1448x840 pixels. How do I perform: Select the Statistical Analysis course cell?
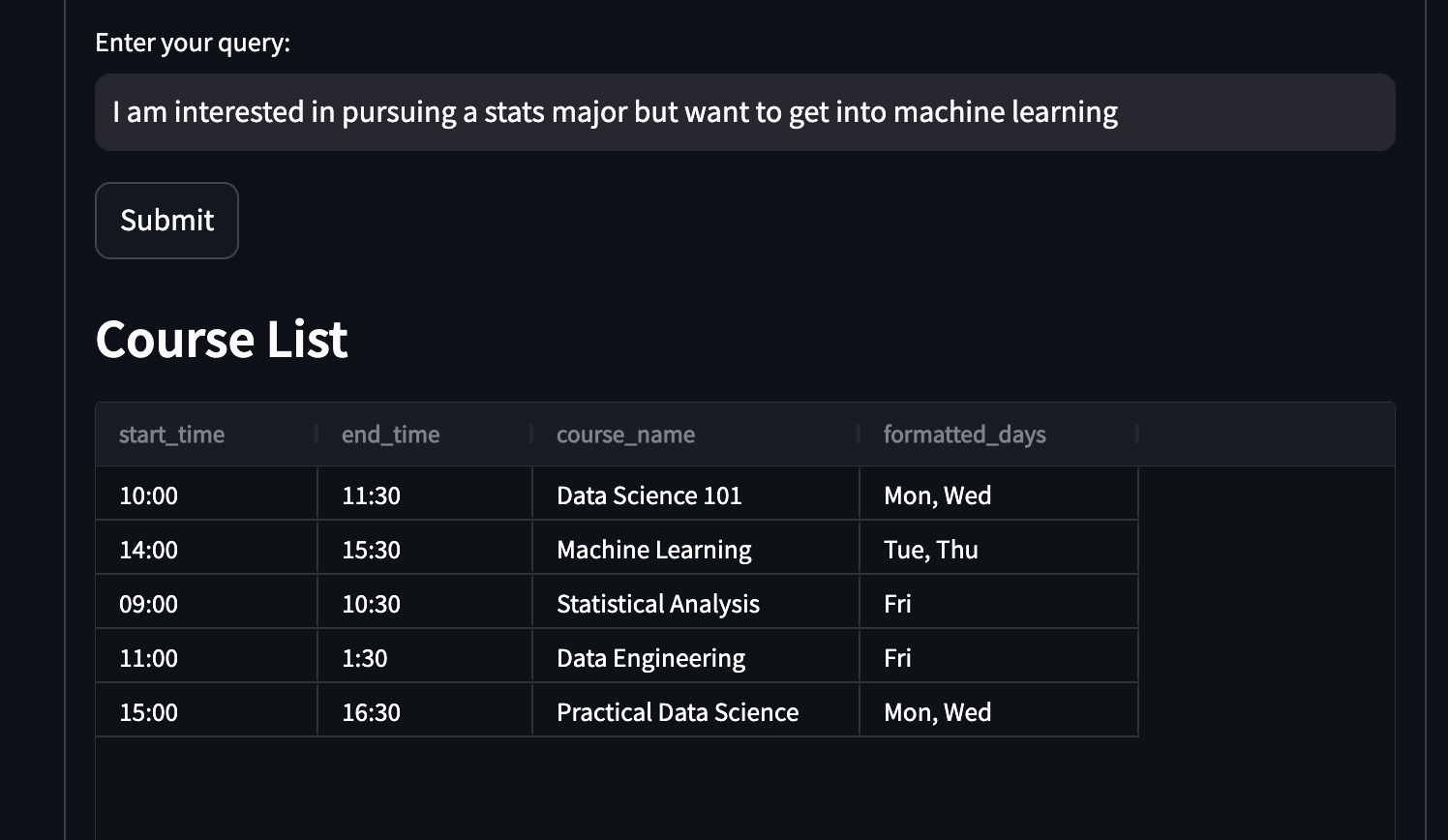[696, 603]
